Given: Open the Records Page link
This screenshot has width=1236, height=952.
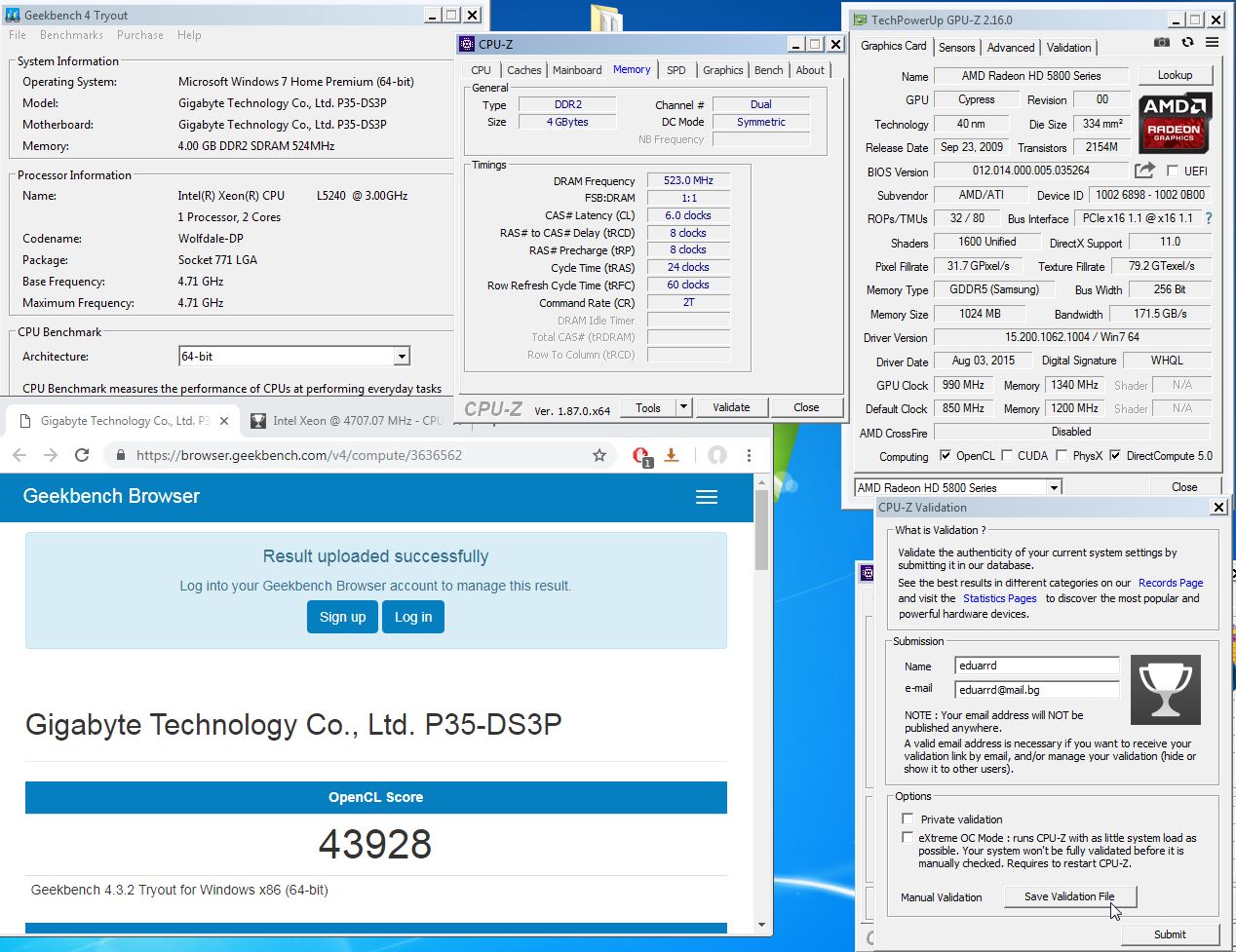Looking at the screenshot, I should [x=1171, y=583].
